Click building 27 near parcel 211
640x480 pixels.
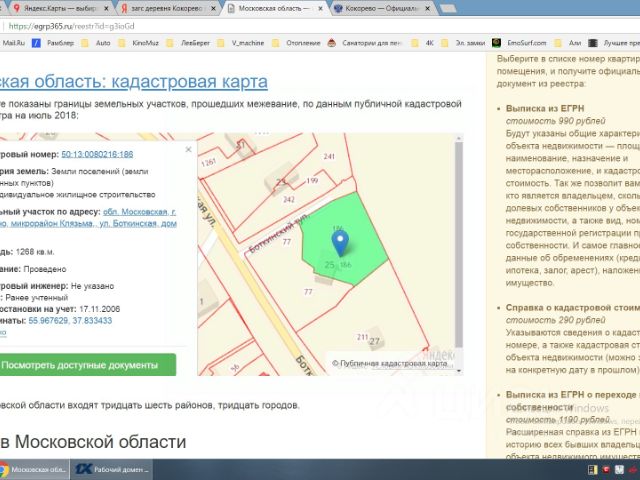[375, 341]
